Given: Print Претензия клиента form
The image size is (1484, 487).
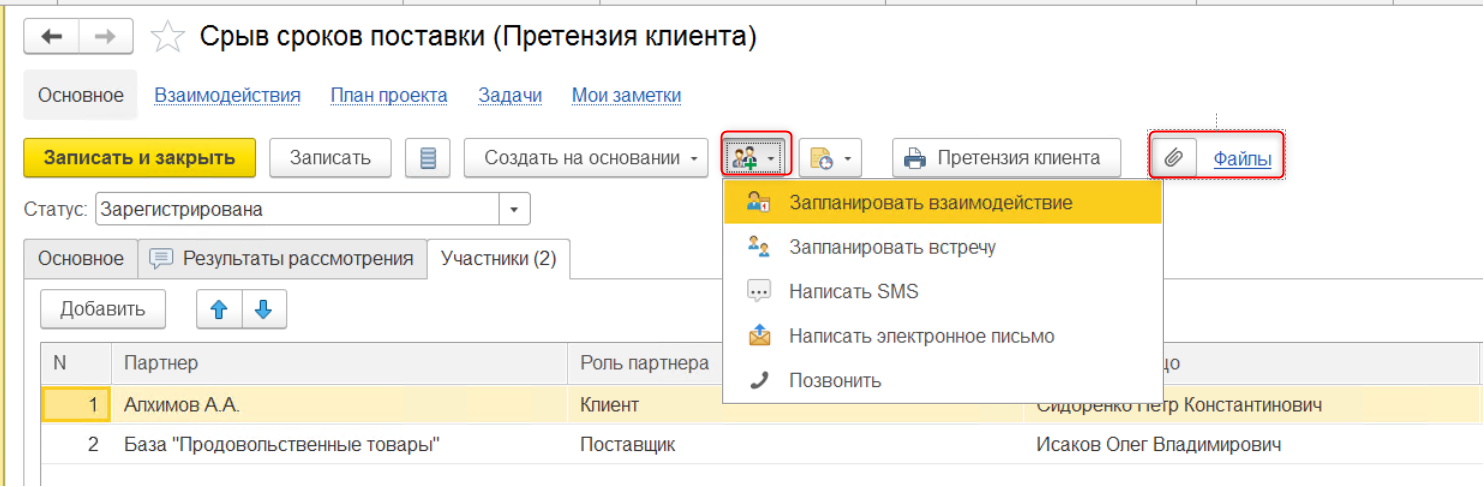Looking at the screenshot, I should 1006,158.
